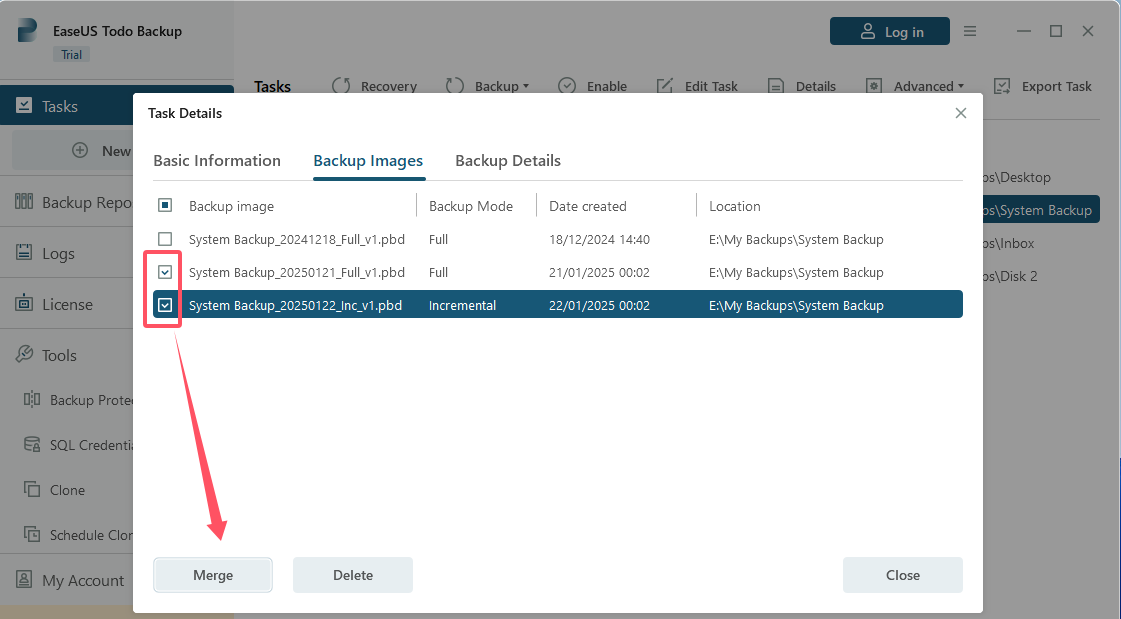Select the Inbox task in background list

1008,243
